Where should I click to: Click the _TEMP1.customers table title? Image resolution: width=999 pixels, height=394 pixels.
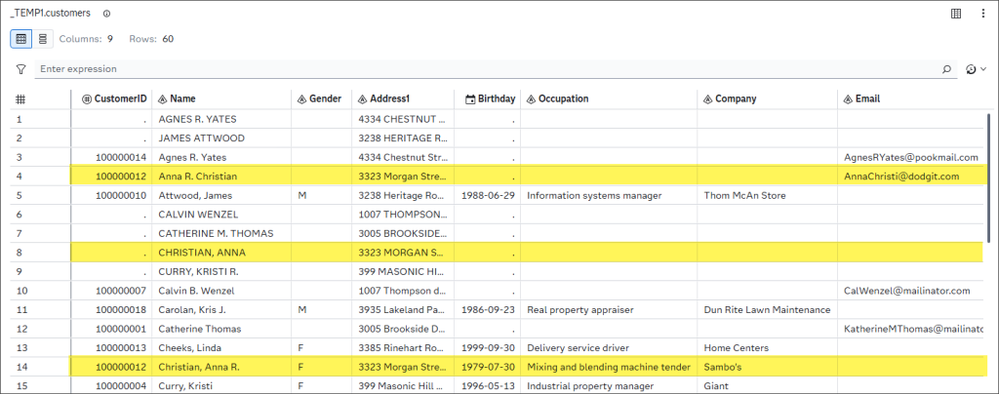tap(50, 13)
